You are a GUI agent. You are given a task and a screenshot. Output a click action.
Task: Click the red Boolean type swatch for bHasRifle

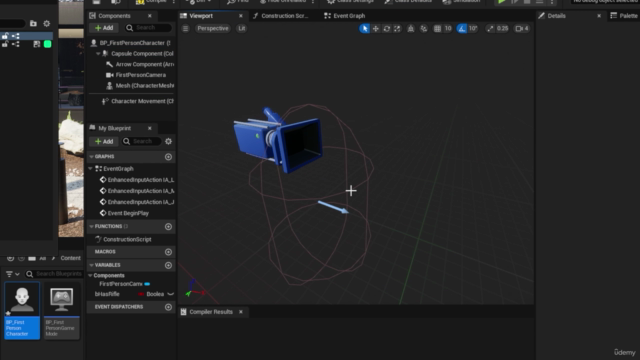click(x=141, y=294)
